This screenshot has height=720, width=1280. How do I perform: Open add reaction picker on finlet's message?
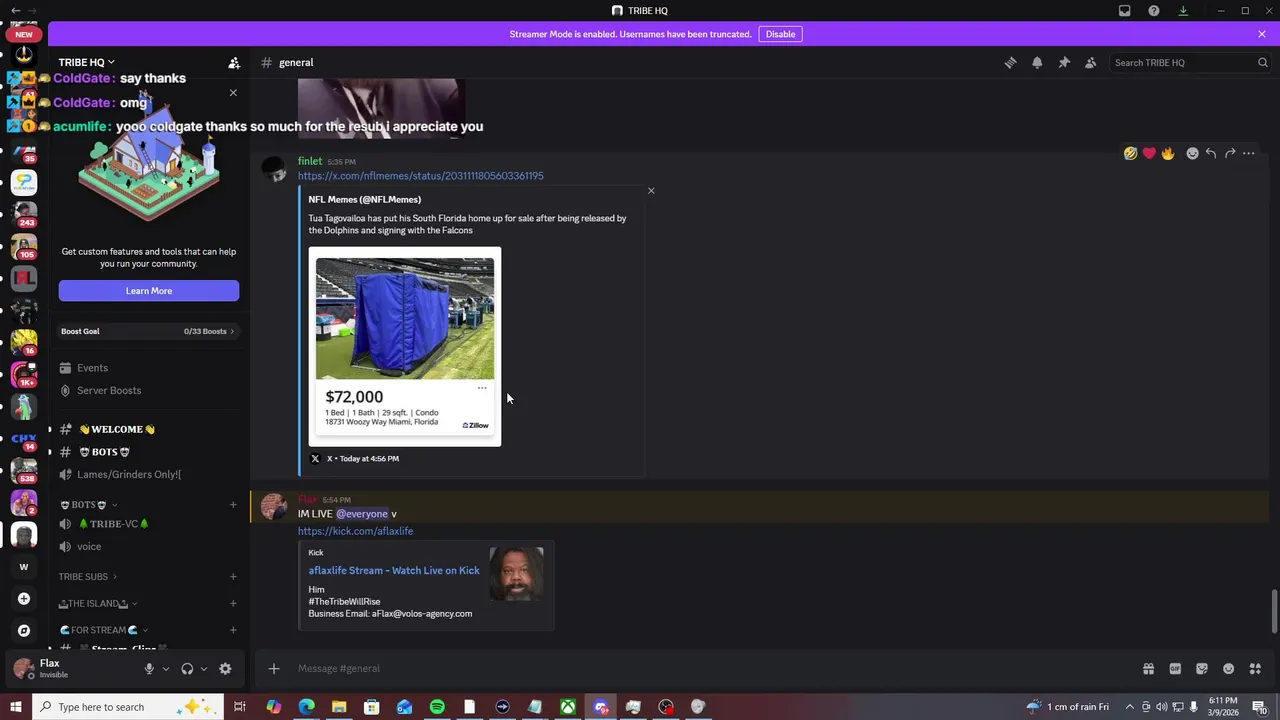pyautogui.click(x=1192, y=153)
